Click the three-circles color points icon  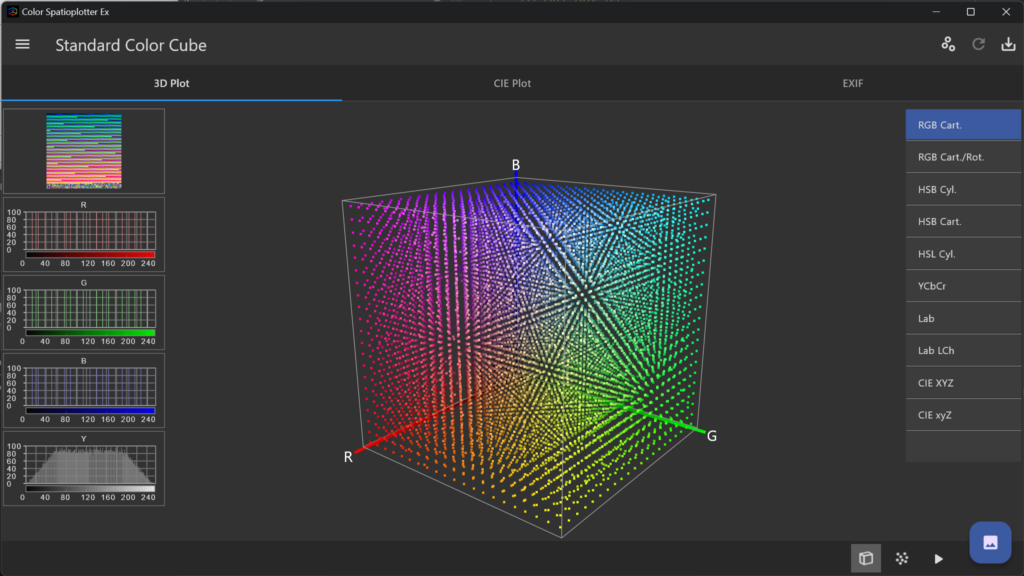(x=948, y=45)
